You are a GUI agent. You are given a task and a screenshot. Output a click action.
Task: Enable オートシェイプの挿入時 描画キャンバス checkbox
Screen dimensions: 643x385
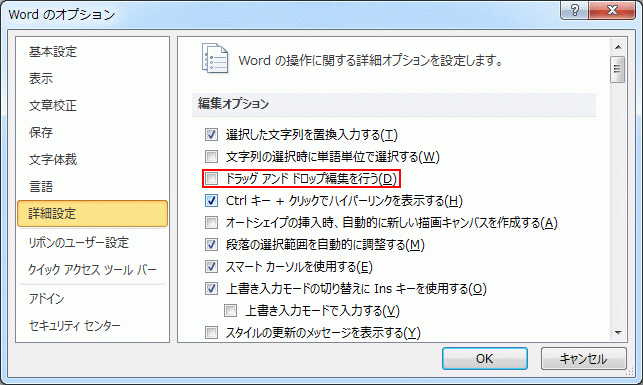pyautogui.click(x=211, y=223)
